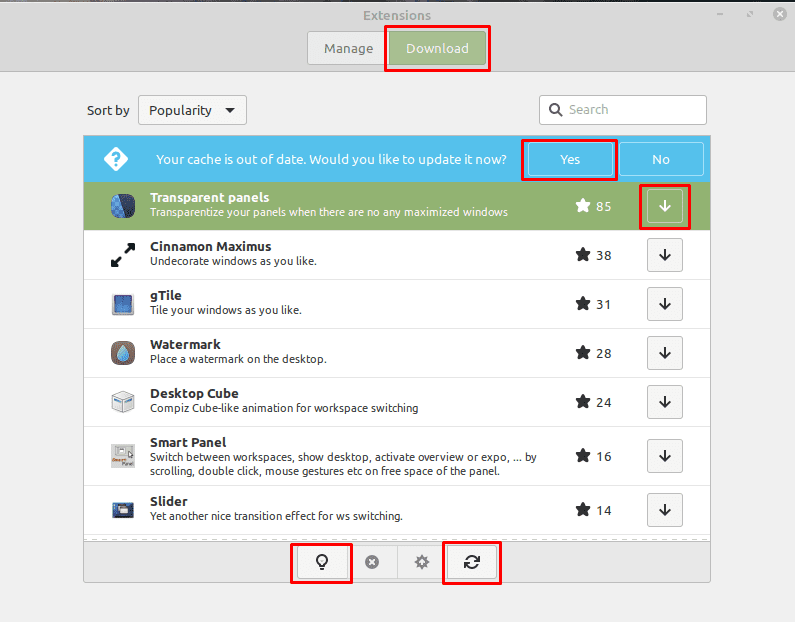Click the question mark icon in cache banner
Screen dimensions: 795x622
(x=116, y=159)
